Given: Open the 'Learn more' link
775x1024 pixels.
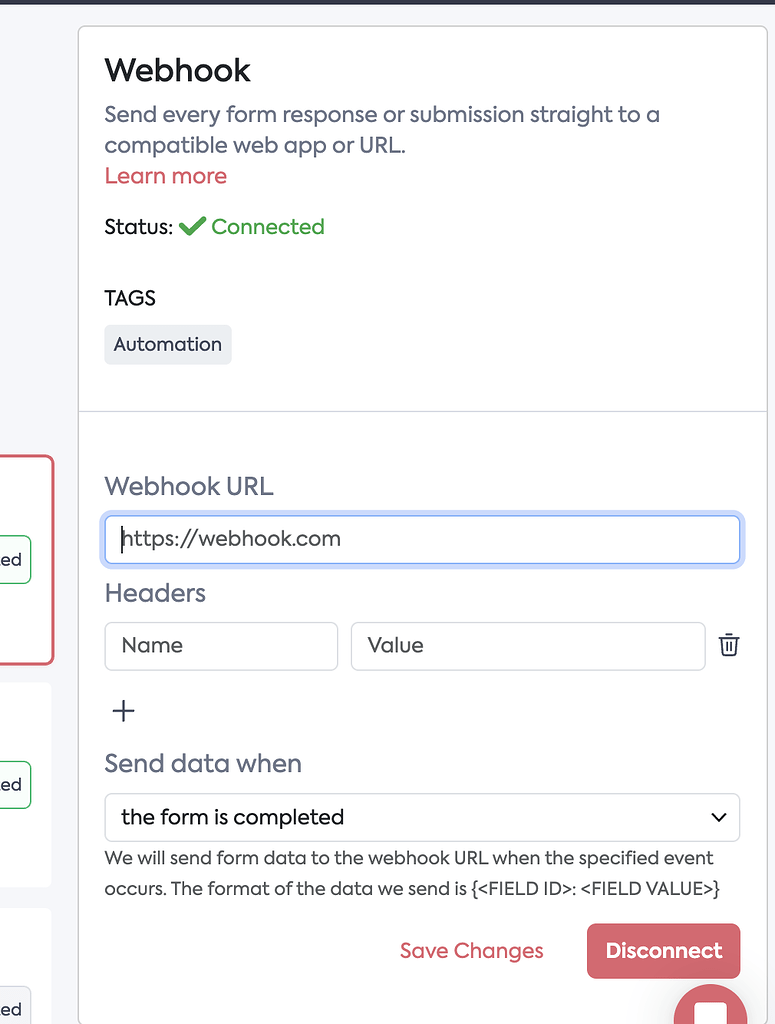Looking at the screenshot, I should pyautogui.click(x=165, y=176).
